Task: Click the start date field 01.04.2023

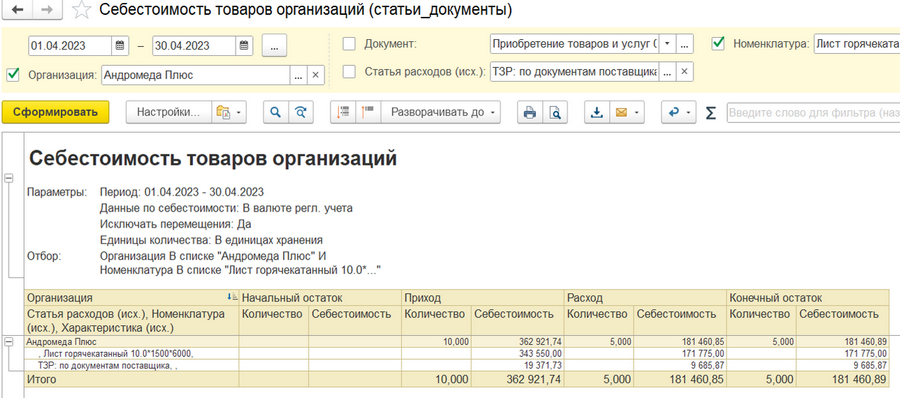Action: point(70,46)
